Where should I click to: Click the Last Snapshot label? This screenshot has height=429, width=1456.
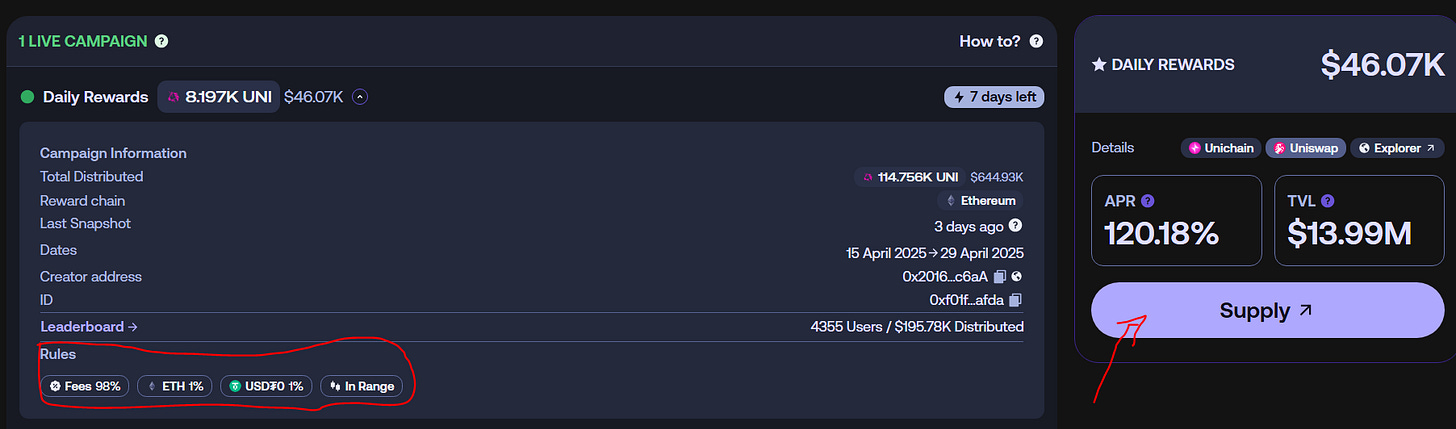tap(85, 224)
